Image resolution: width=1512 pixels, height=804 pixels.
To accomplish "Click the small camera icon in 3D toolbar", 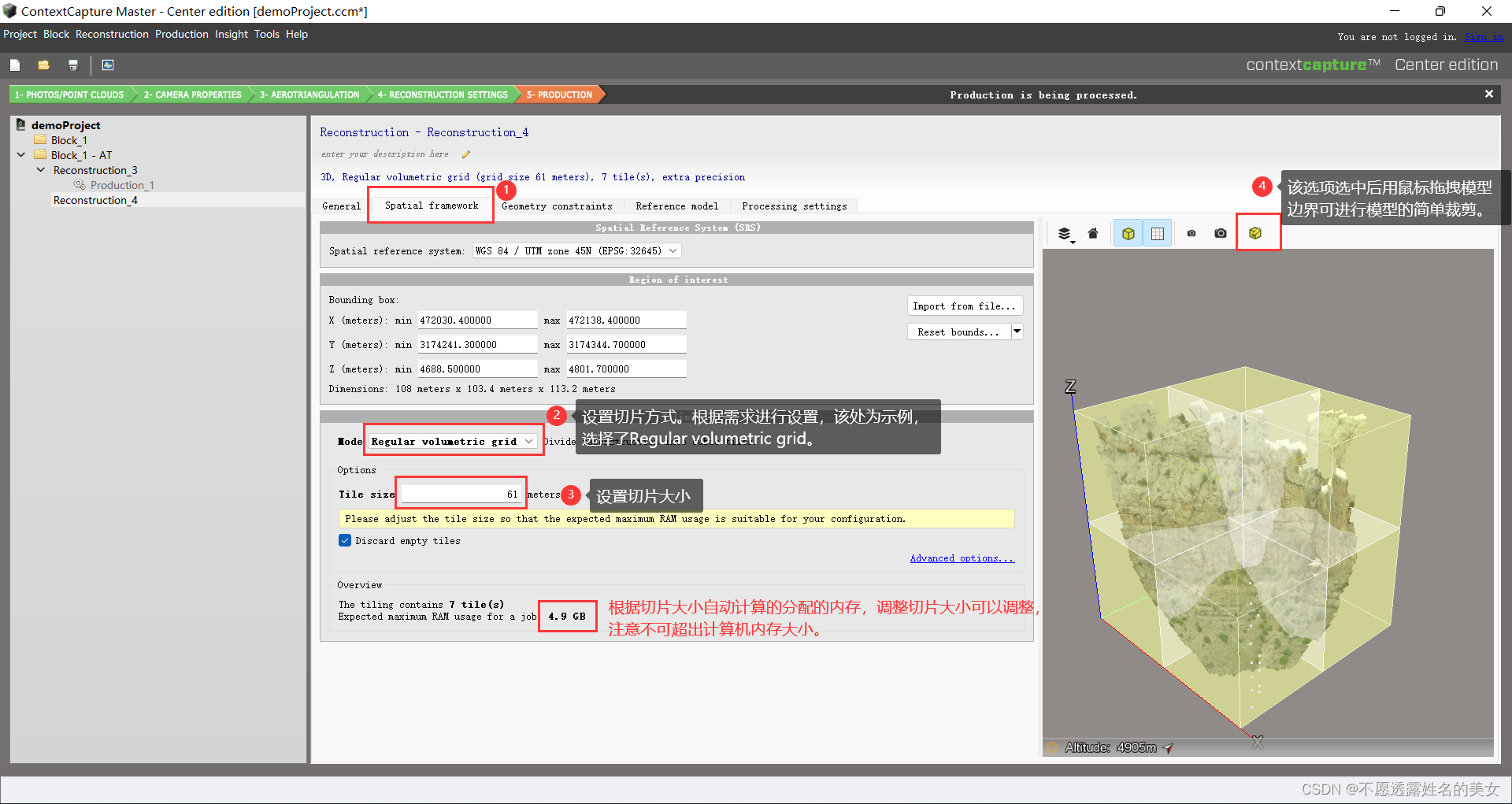I will coord(1191,234).
